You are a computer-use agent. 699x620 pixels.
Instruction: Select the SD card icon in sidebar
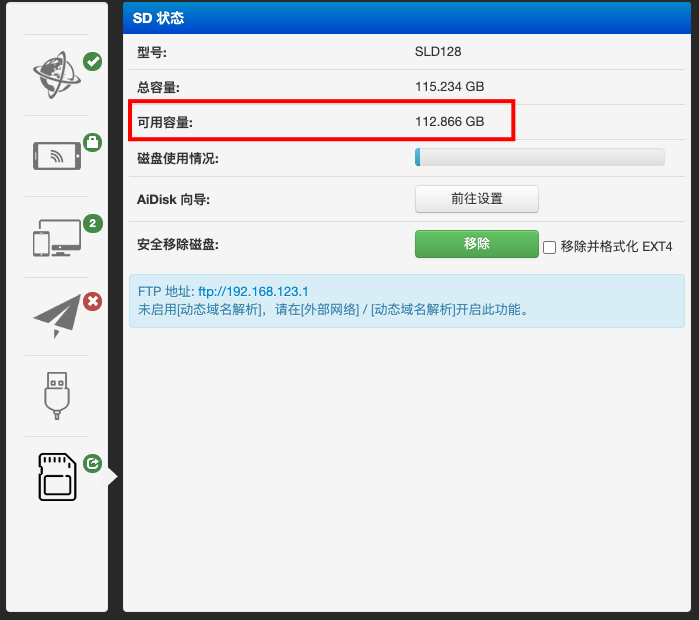[x=56, y=477]
